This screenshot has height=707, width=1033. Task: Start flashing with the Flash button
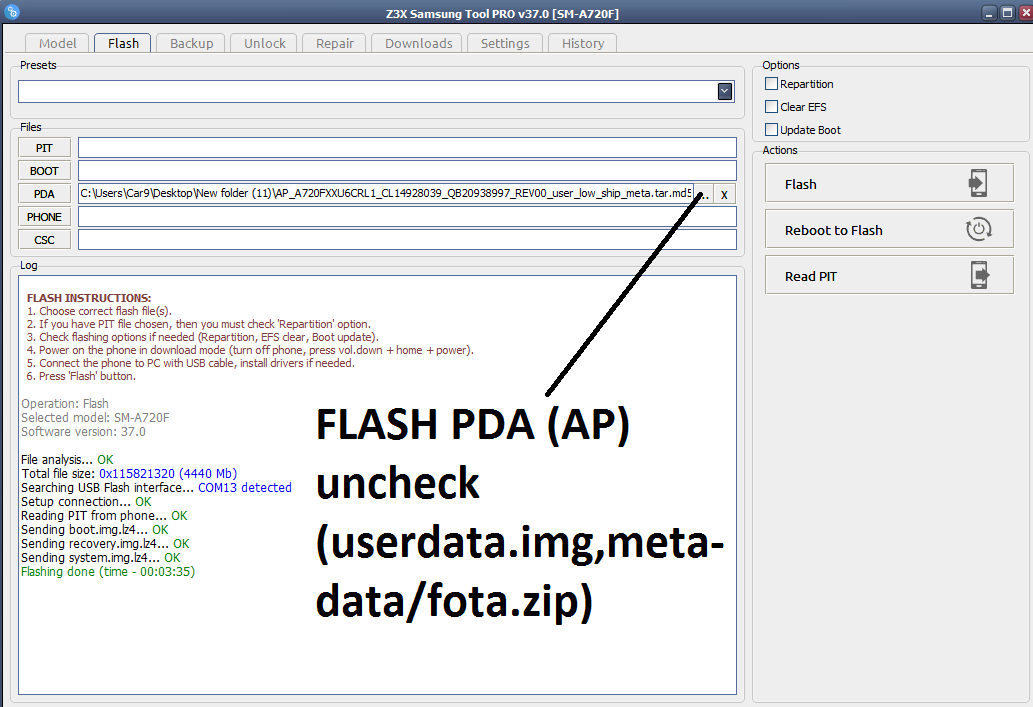(x=889, y=183)
